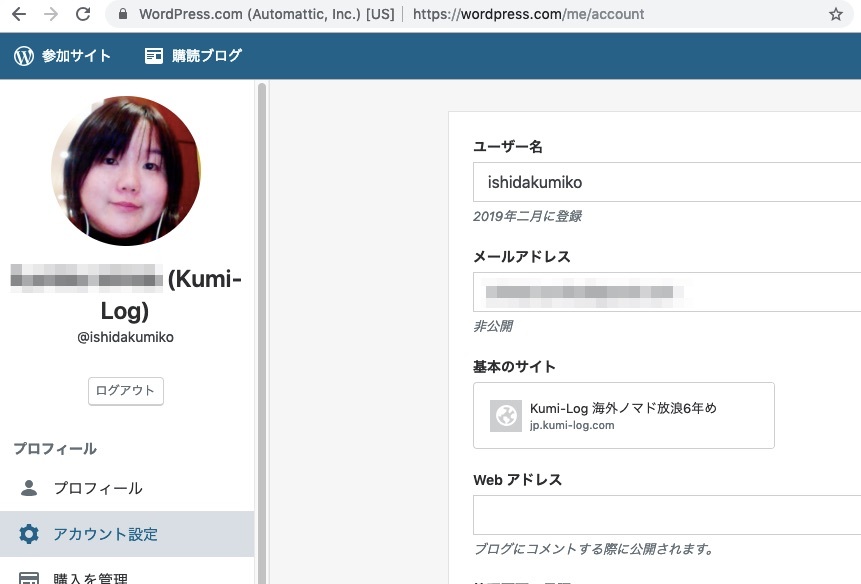Click the Web アドレス input field
The height and width of the screenshot is (584, 861).
(x=667, y=515)
